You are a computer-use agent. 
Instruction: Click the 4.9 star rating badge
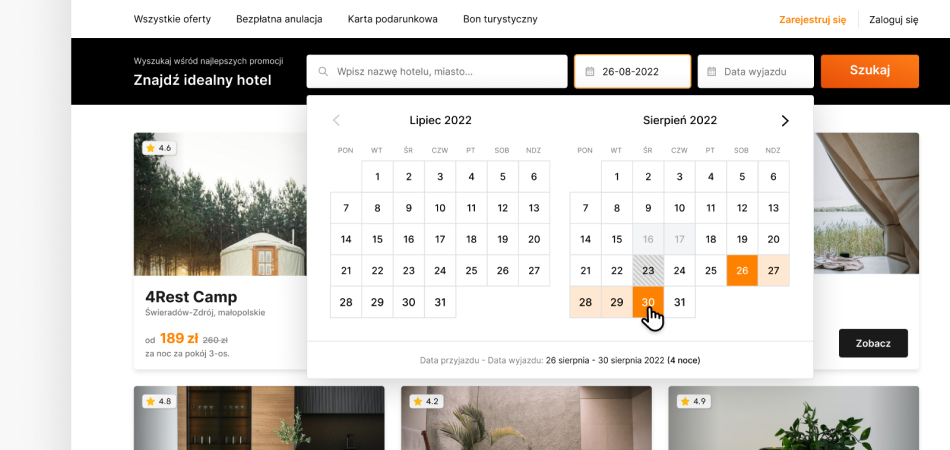[694, 401]
